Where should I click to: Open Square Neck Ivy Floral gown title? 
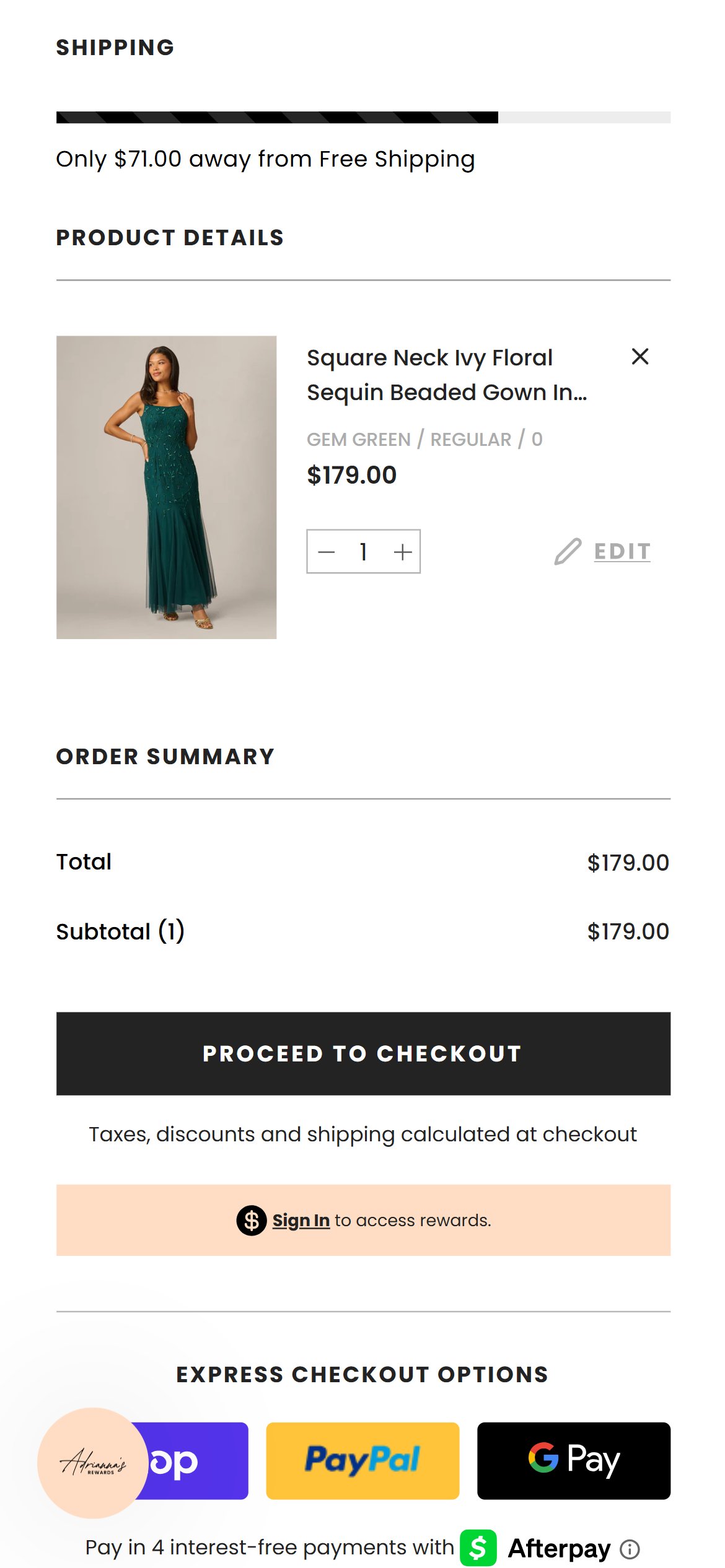447,375
